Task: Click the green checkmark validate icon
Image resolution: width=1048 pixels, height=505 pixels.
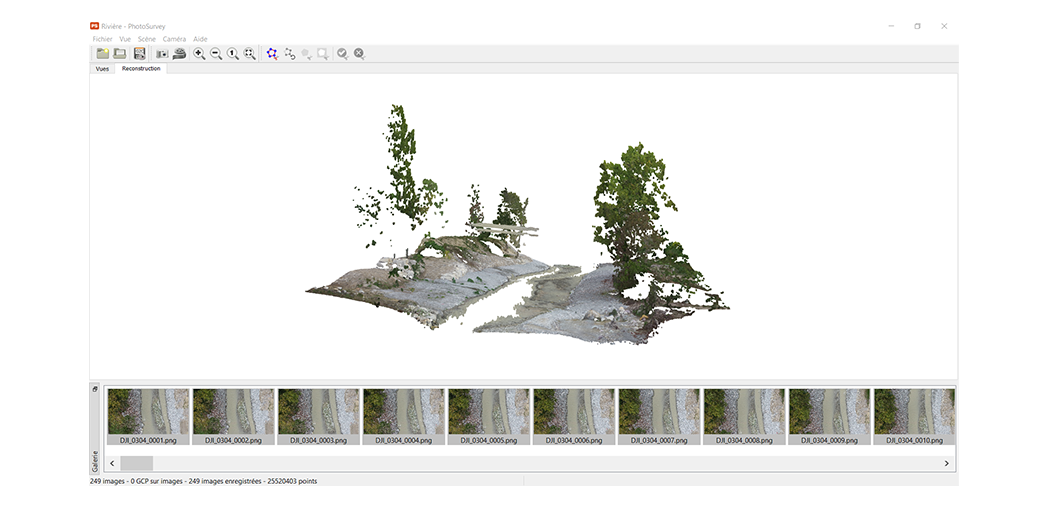Action: 342,54
